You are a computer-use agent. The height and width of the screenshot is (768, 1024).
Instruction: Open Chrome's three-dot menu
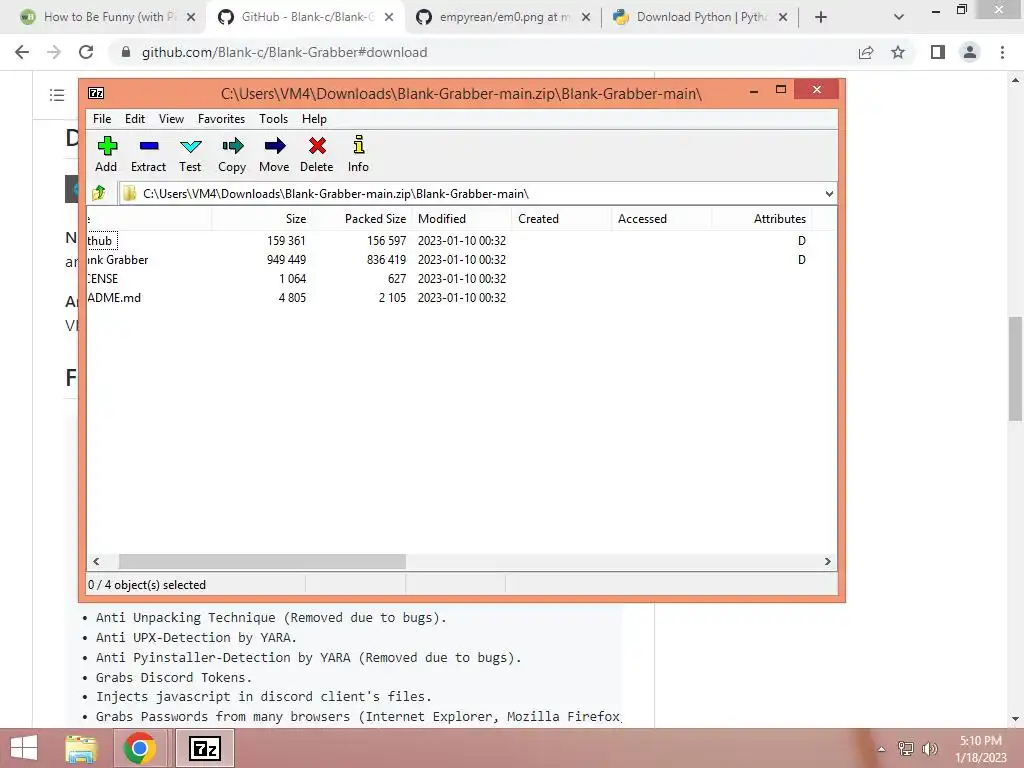pos(1002,52)
